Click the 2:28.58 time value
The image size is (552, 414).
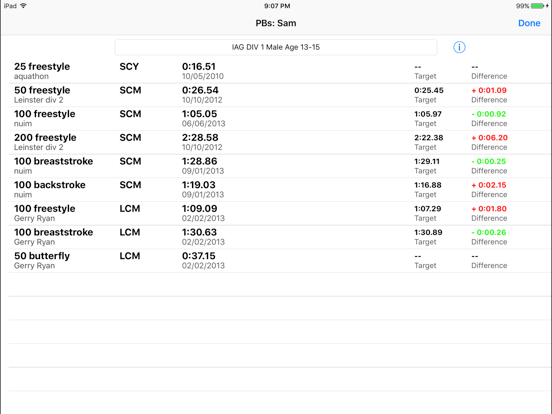coord(200,137)
